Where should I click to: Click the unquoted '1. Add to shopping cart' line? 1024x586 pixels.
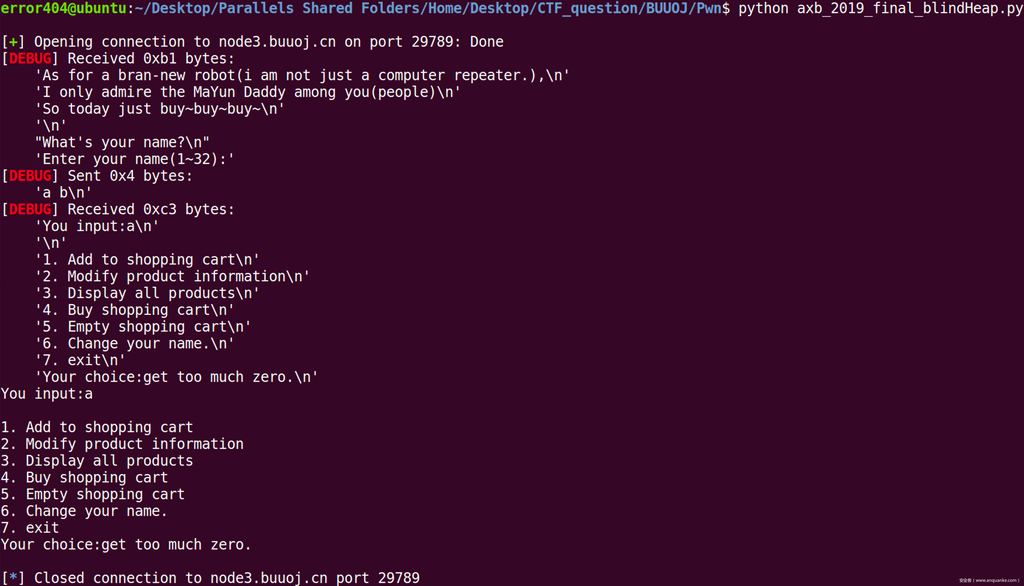coord(97,427)
